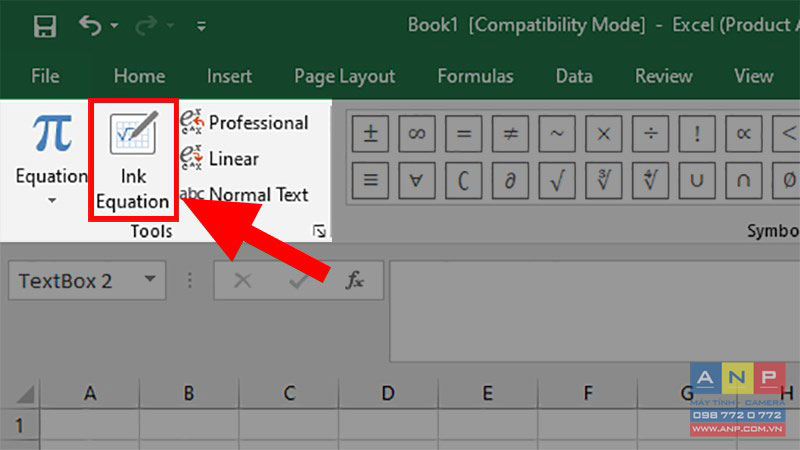Insert the infinity symbol

tap(417, 134)
